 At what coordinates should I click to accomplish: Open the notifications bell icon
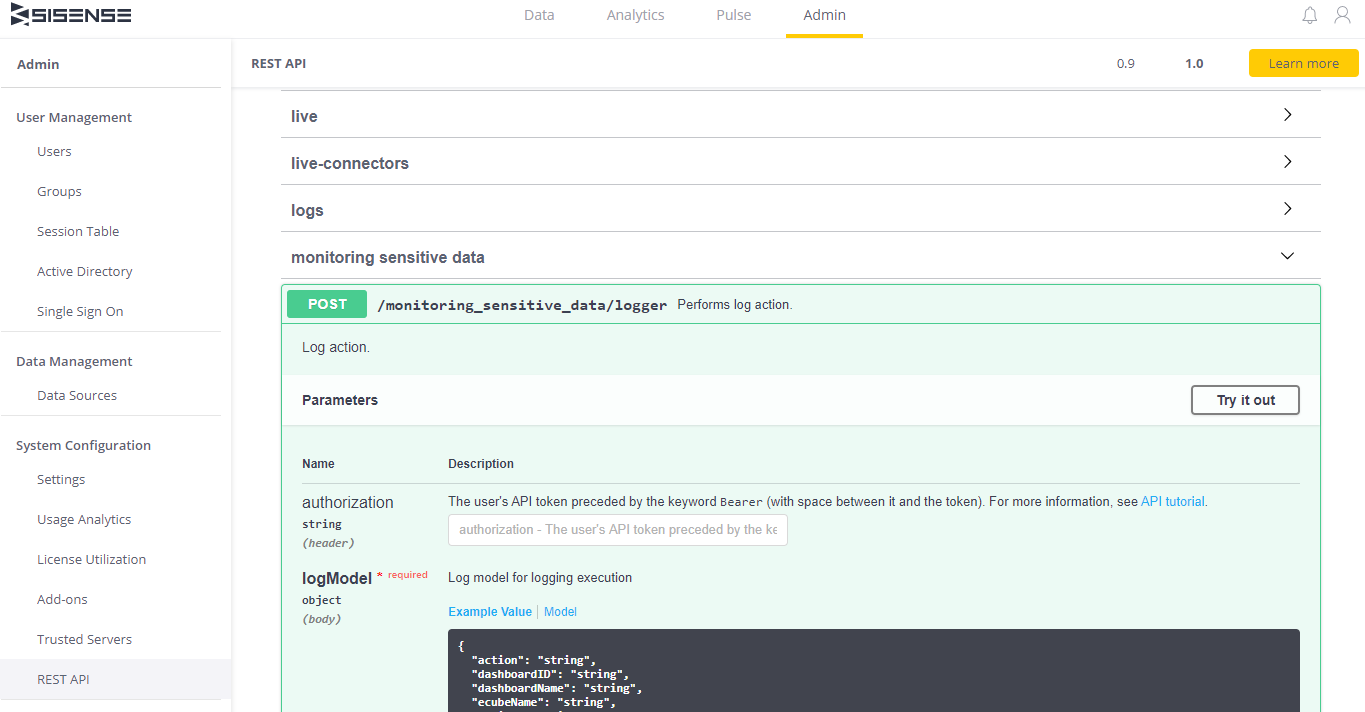pyautogui.click(x=1309, y=15)
